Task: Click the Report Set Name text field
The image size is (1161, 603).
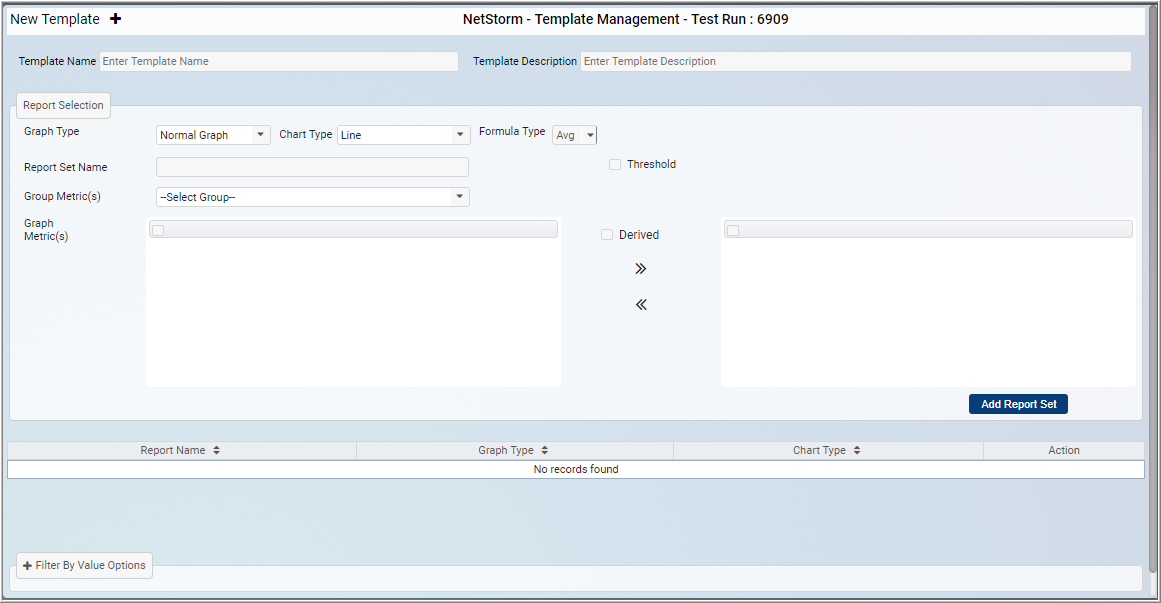Action: (x=312, y=167)
